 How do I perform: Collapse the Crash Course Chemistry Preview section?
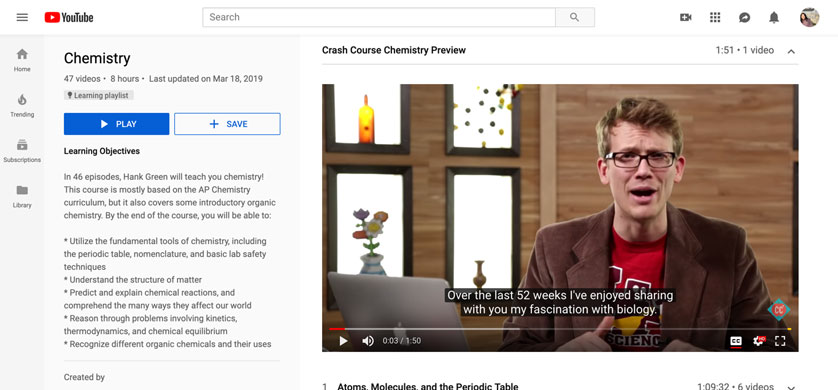[791, 51]
